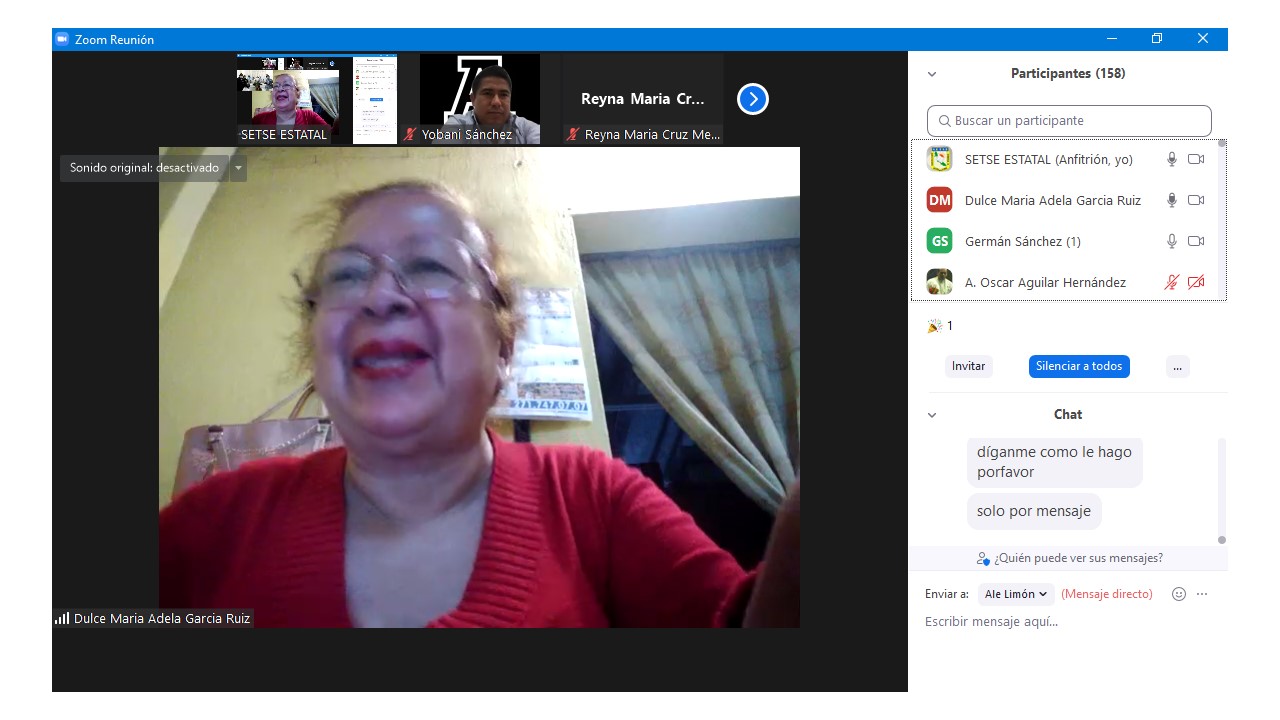Click the party reaction emoji counter
This screenshot has width=1280, height=720.
click(x=940, y=326)
